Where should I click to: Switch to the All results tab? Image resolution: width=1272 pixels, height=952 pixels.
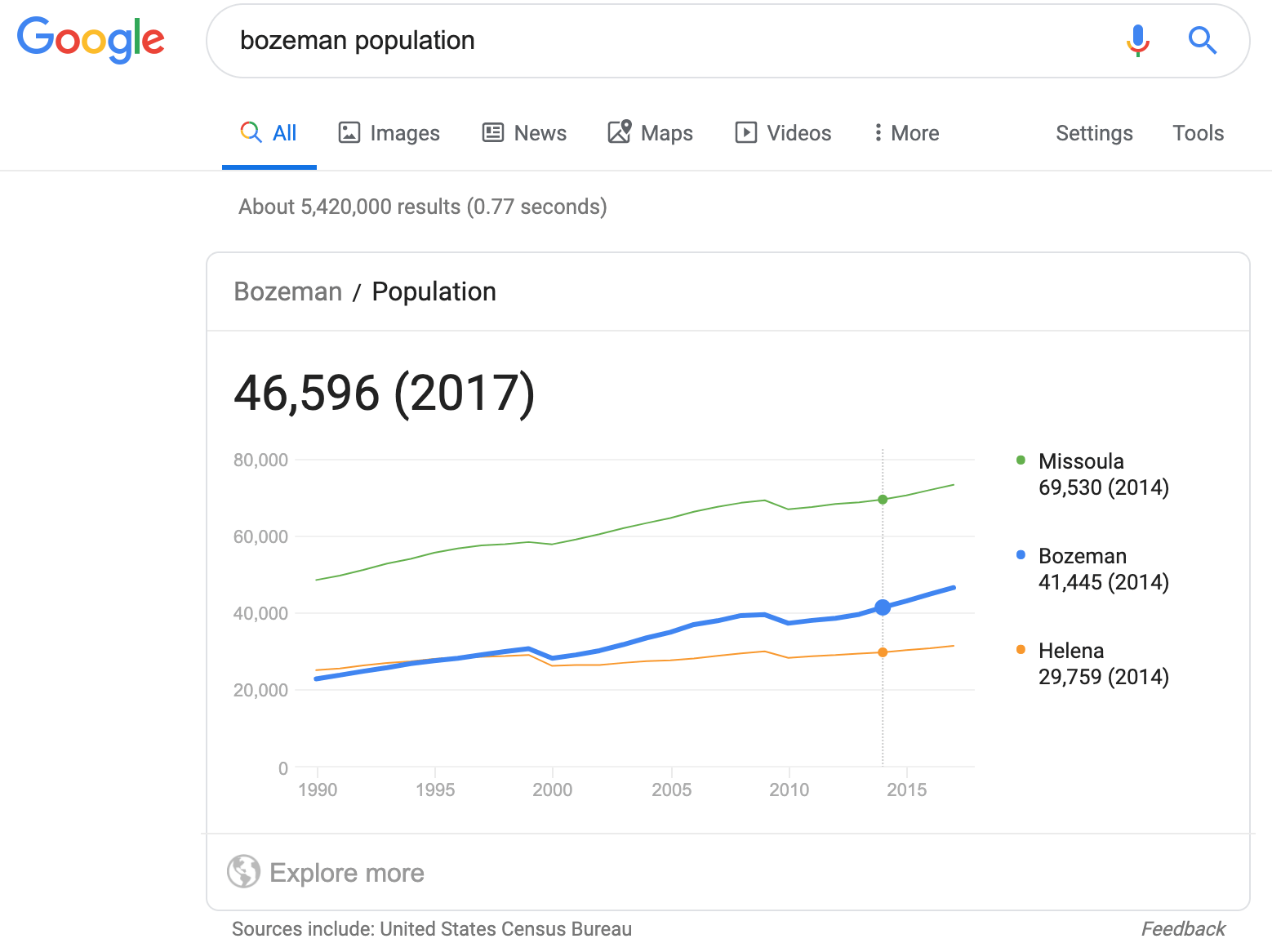pos(269,132)
